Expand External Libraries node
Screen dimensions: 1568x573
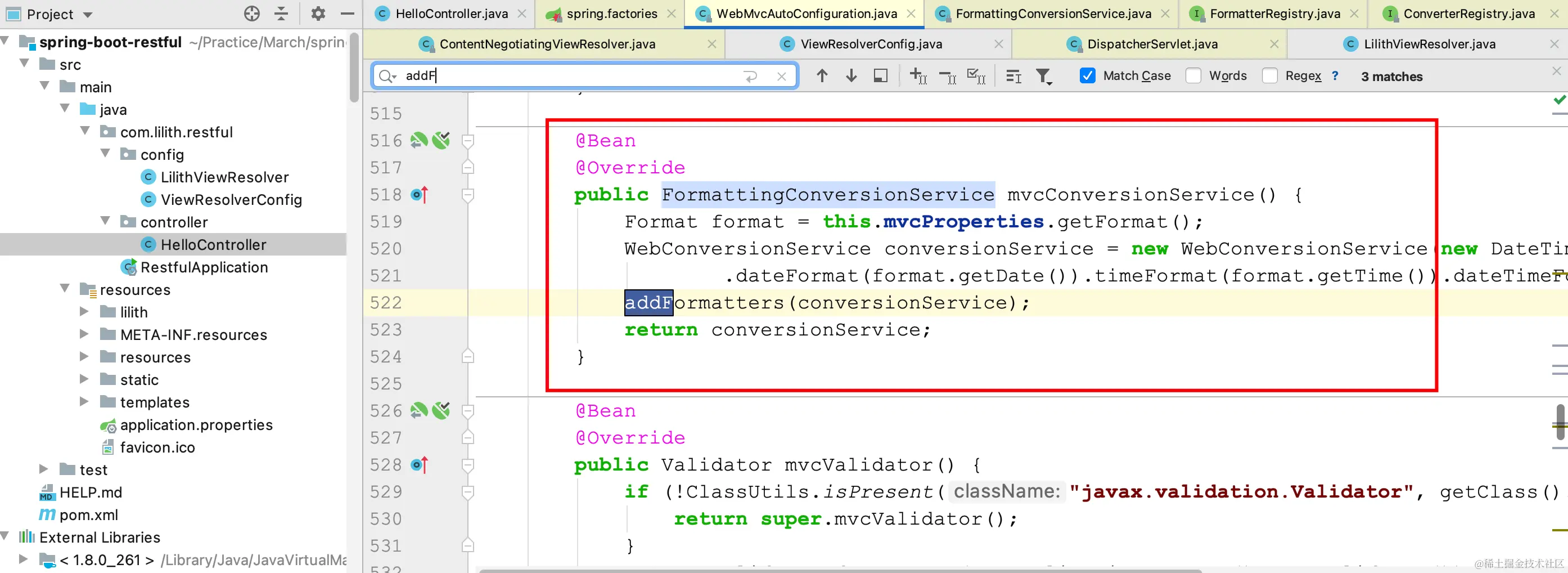click(x=6, y=536)
